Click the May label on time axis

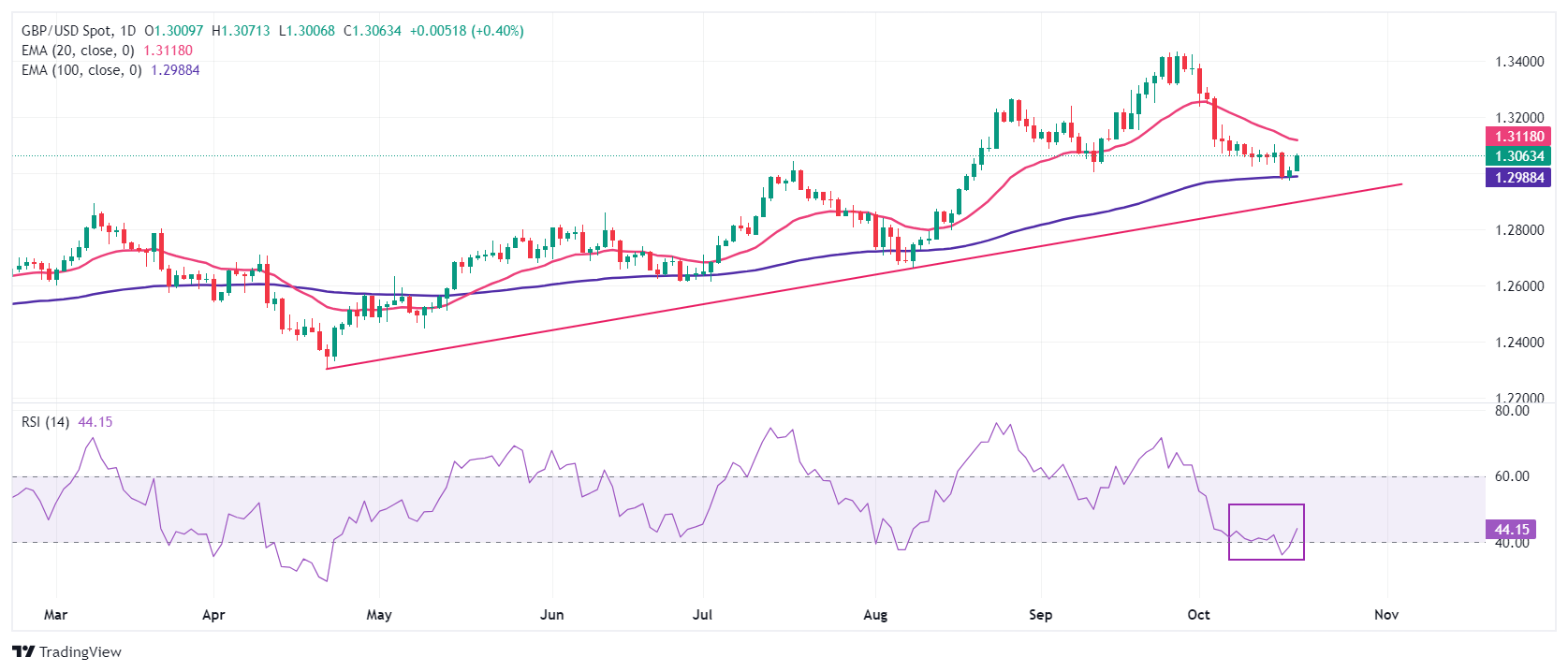(379, 615)
